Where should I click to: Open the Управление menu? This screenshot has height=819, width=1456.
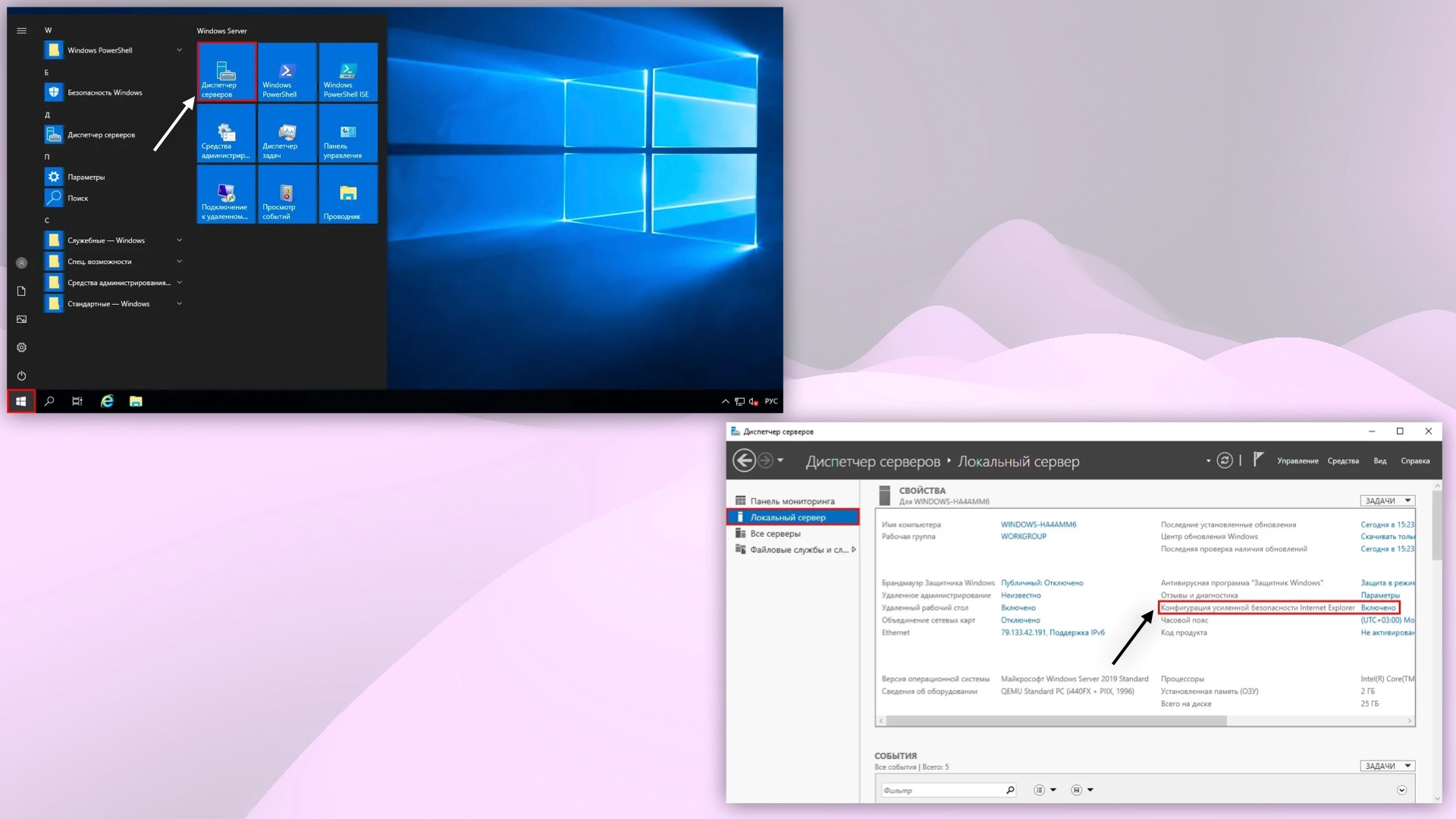1298,460
